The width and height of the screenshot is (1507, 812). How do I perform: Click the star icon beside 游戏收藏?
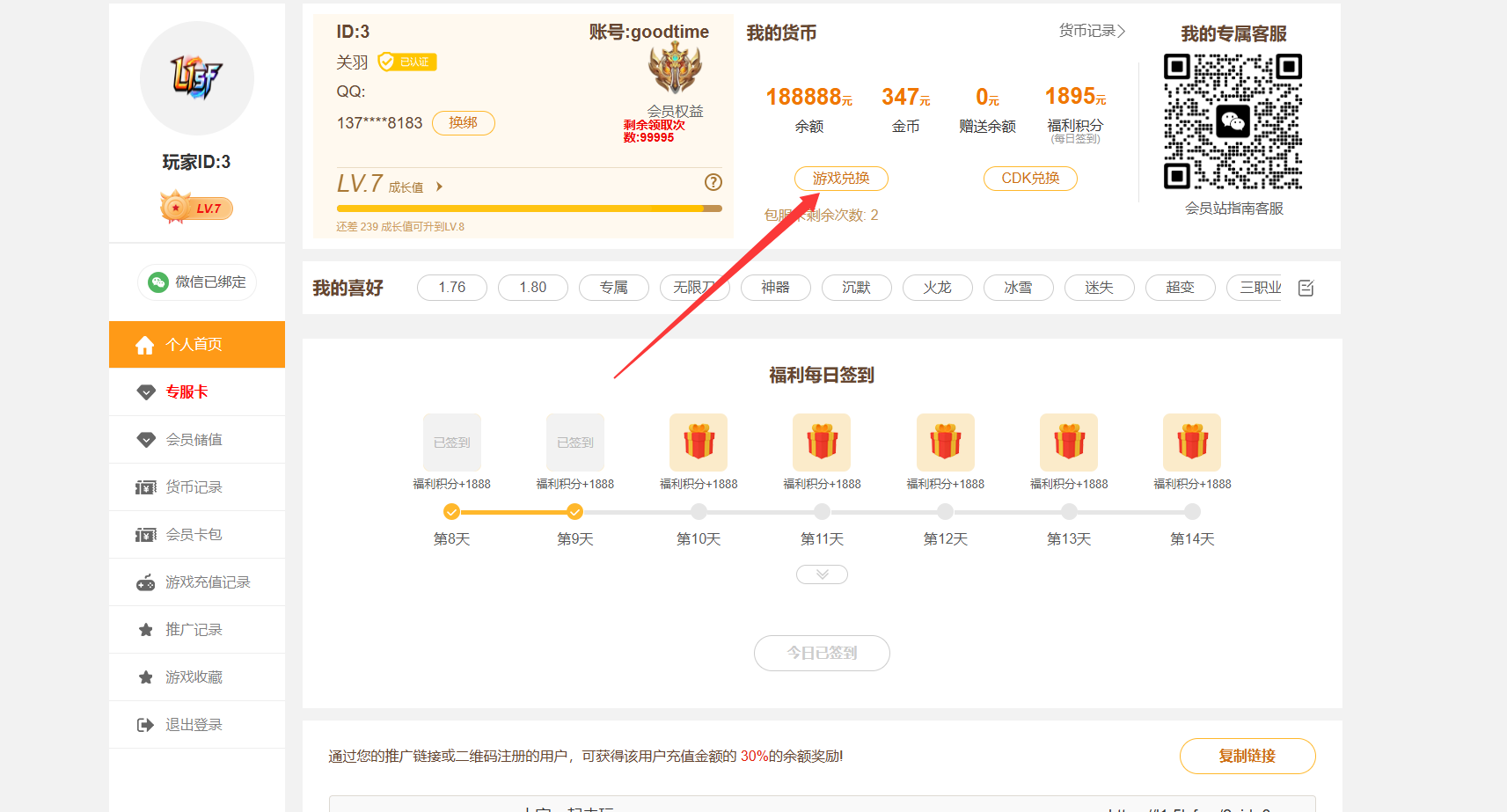[x=146, y=677]
